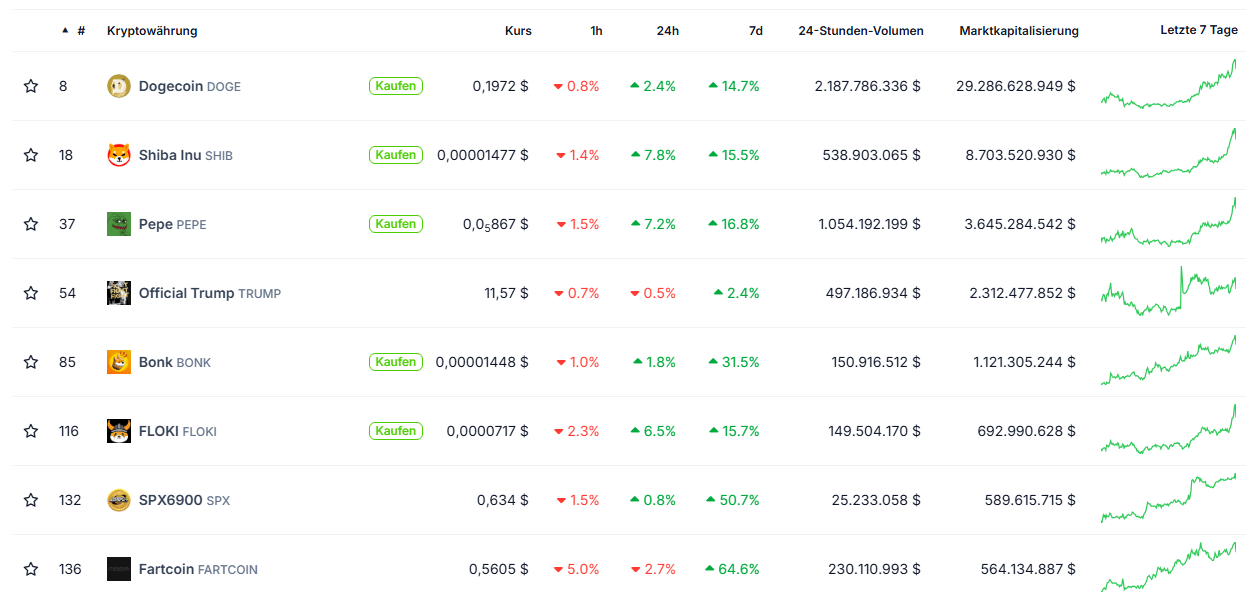Viewport: 1259px width, 601px height.
Task: Add Fartcoin to favorites with star
Action: tap(31, 569)
